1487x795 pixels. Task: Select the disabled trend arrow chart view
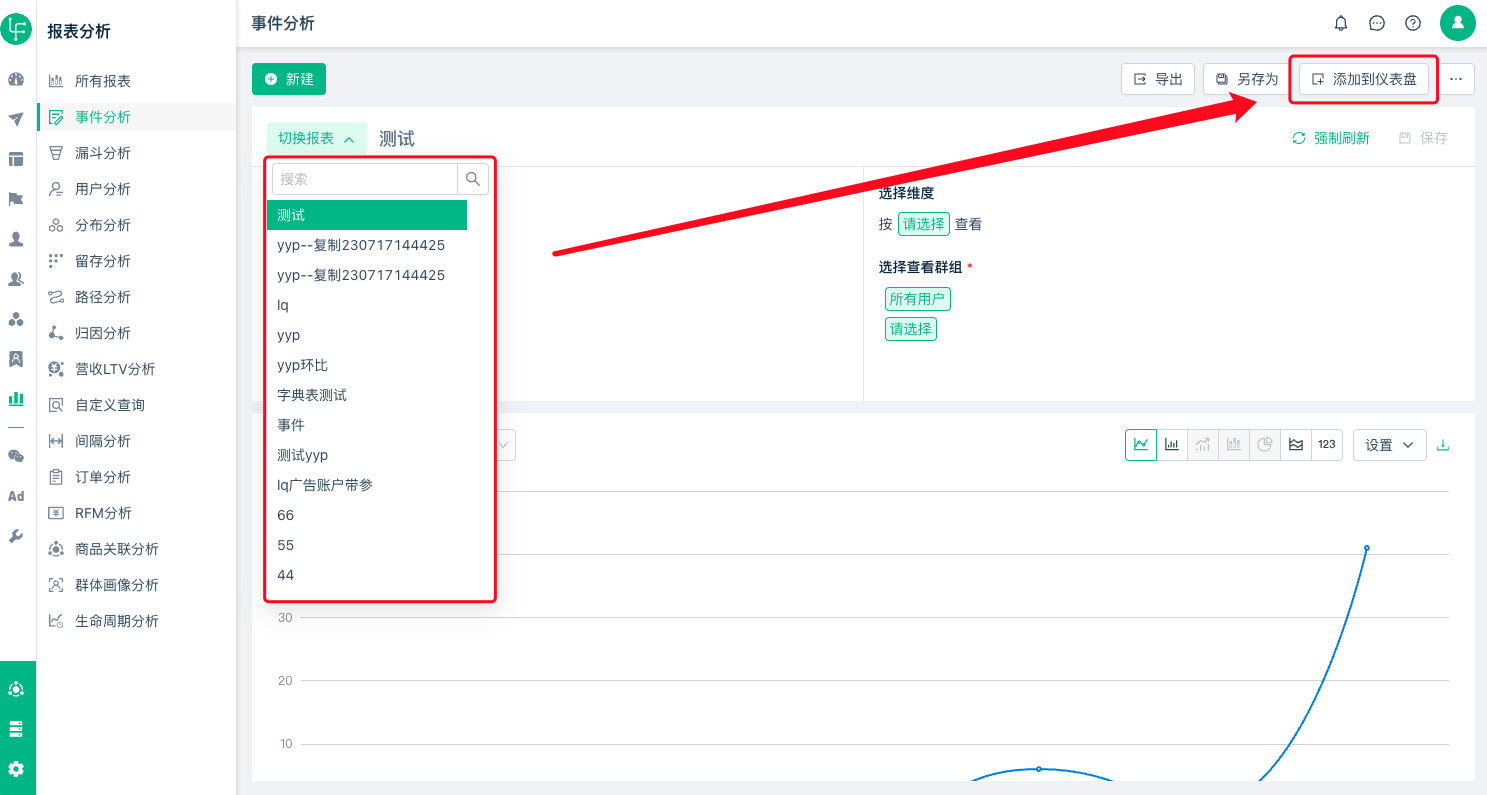[1203, 445]
